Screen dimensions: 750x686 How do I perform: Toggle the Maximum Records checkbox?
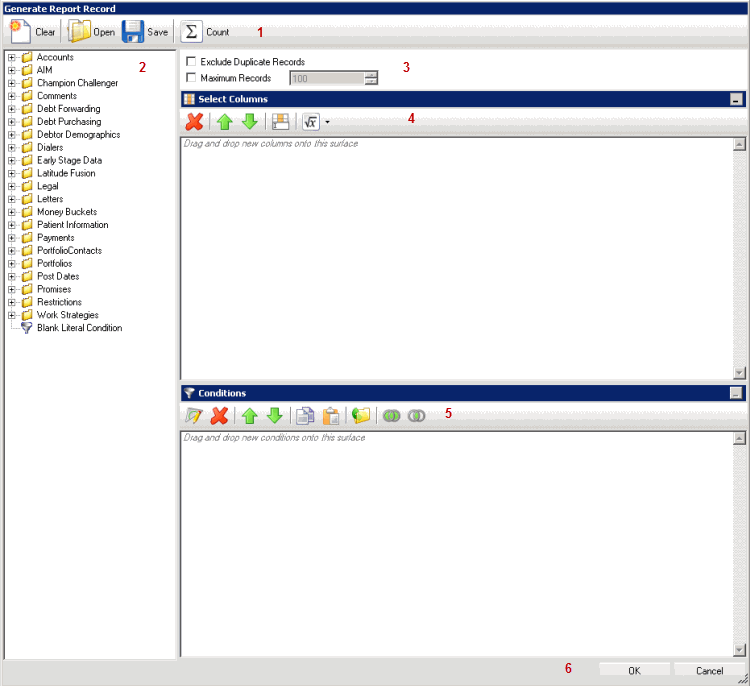tap(191, 78)
